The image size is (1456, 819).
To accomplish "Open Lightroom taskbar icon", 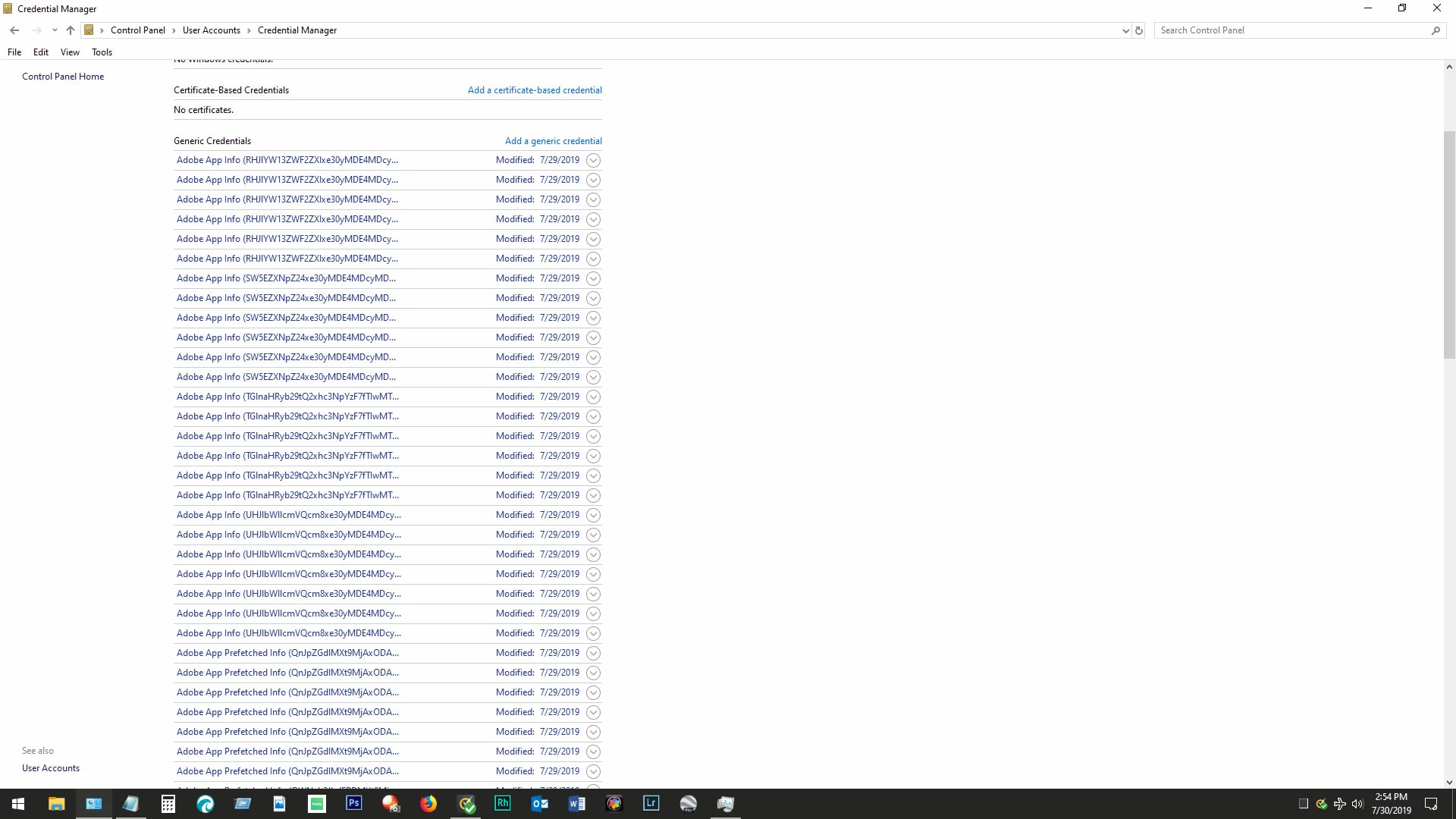I will click(651, 803).
